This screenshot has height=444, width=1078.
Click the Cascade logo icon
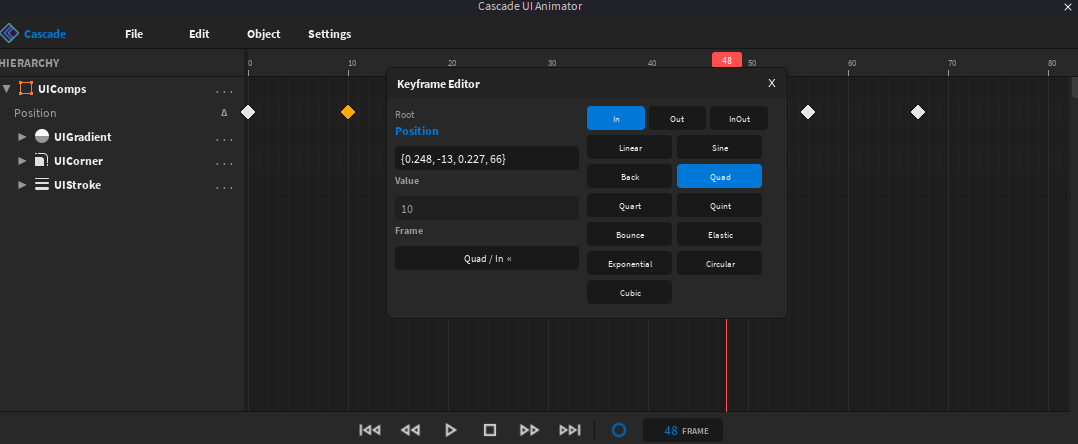click(x=10, y=34)
